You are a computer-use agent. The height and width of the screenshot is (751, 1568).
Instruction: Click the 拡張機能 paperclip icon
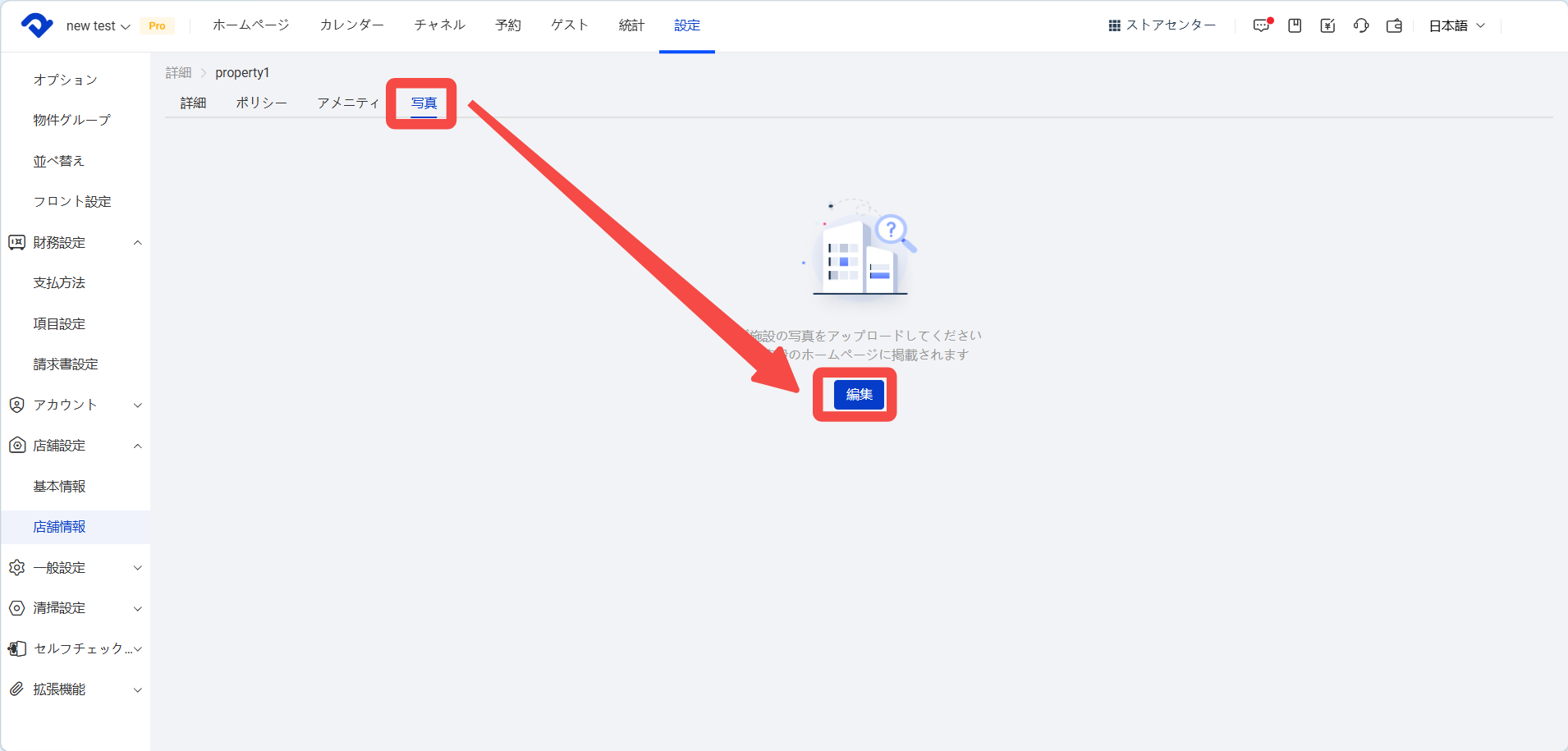pyautogui.click(x=16, y=689)
